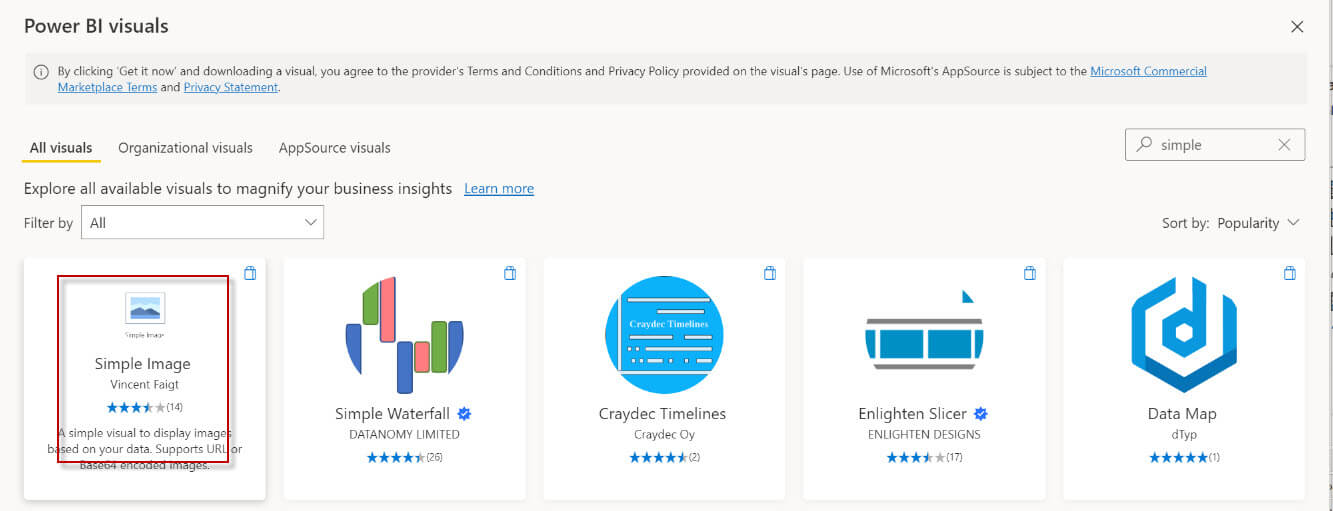Open the Learn more link
This screenshot has height=511, width=1333.
[x=498, y=189]
